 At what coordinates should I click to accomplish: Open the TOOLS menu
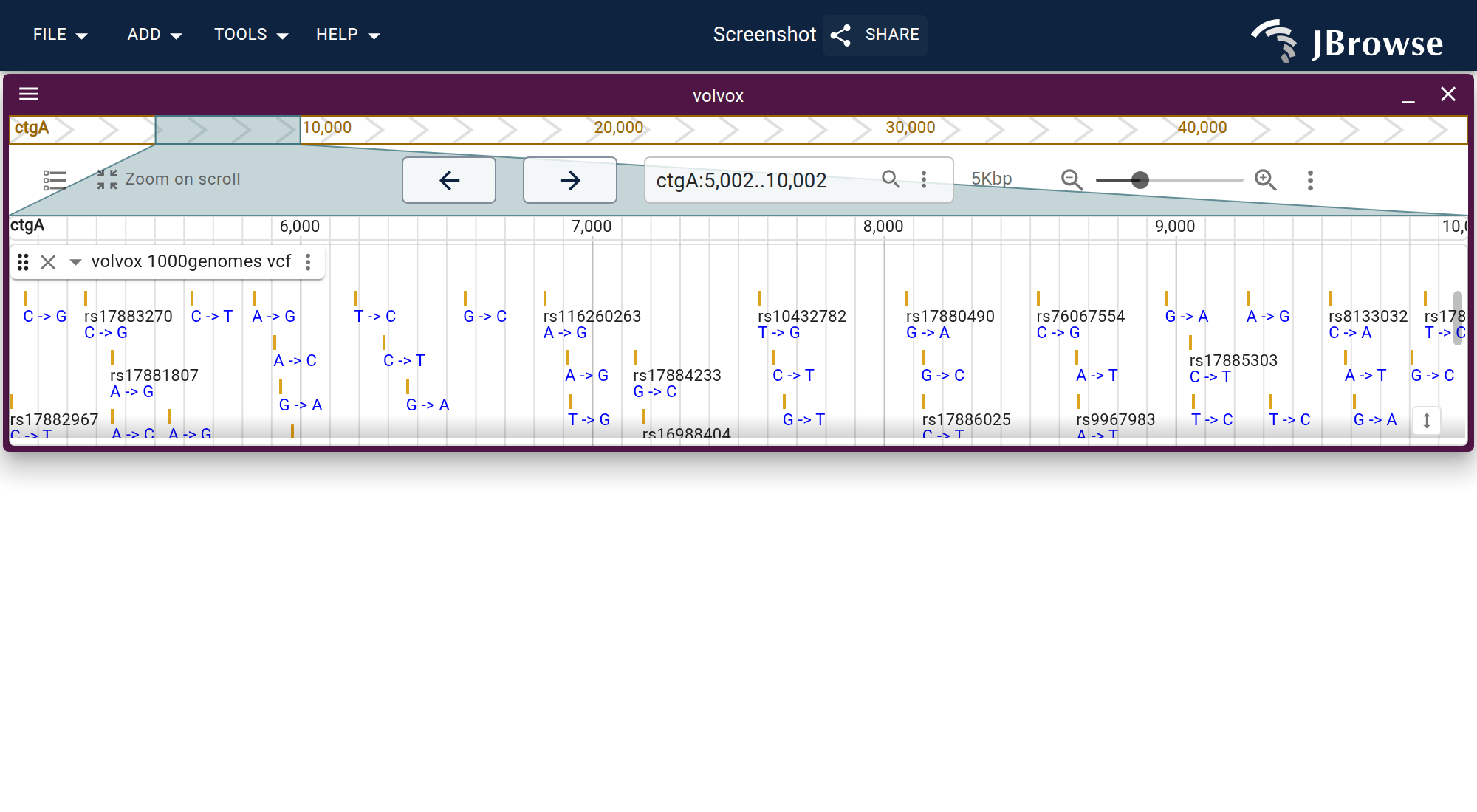pyautogui.click(x=250, y=35)
